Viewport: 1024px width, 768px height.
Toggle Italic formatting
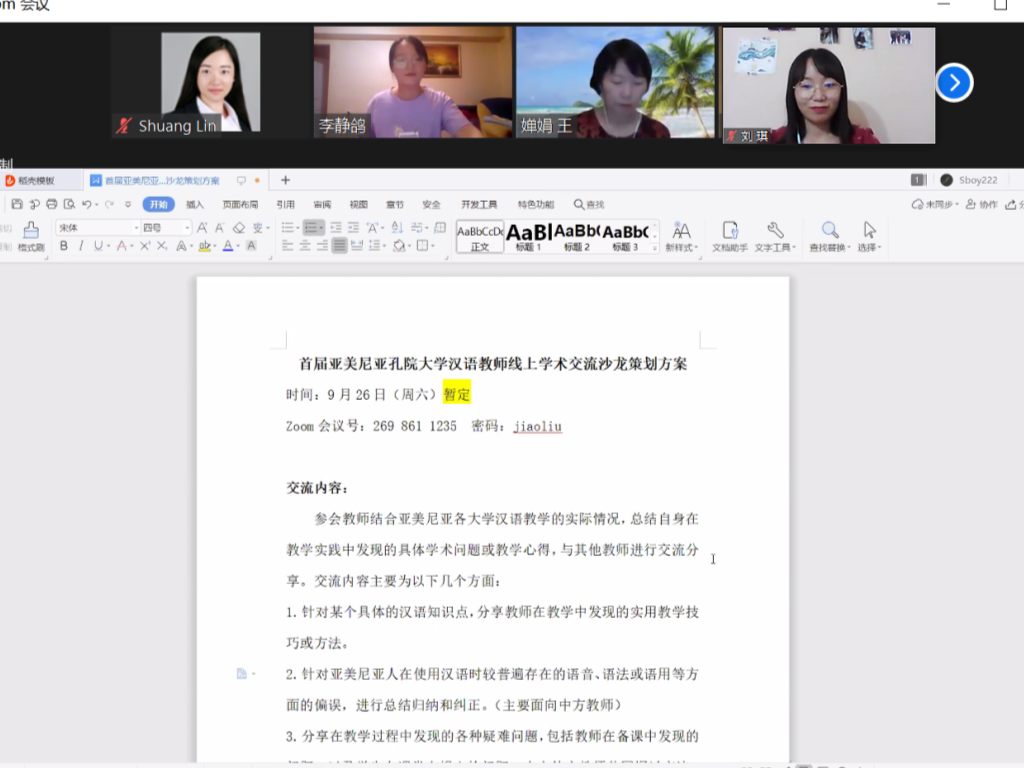(81, 246)
